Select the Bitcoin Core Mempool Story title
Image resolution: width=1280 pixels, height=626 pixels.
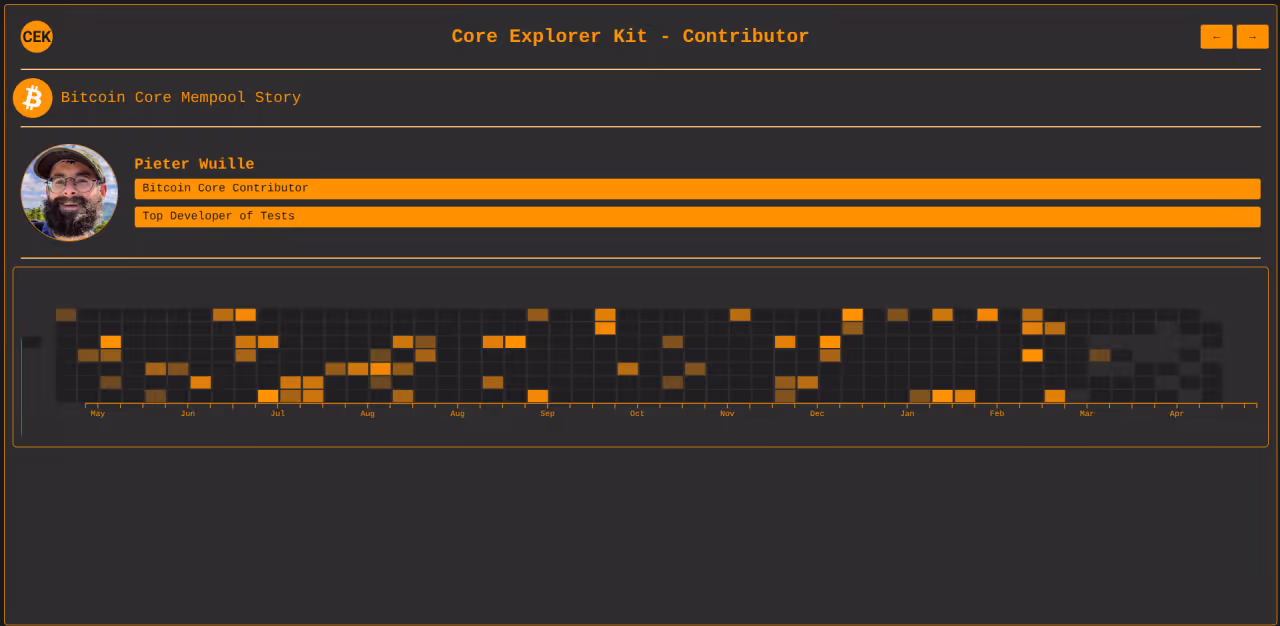[181, 98]
